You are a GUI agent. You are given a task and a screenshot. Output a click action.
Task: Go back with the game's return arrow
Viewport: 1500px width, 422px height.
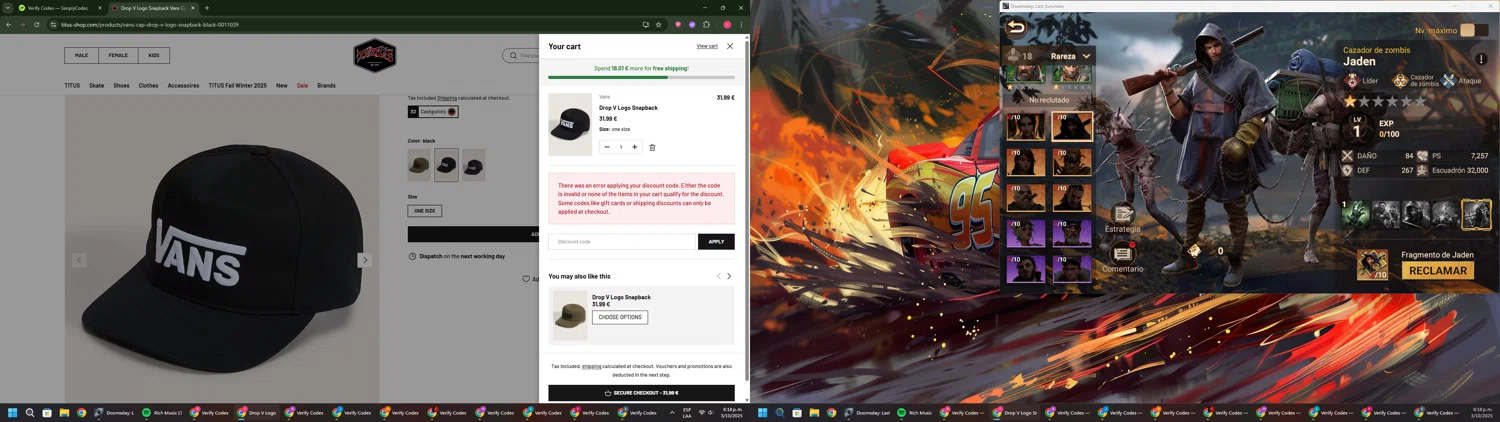pyautogui.click(x=1016, y=28)
